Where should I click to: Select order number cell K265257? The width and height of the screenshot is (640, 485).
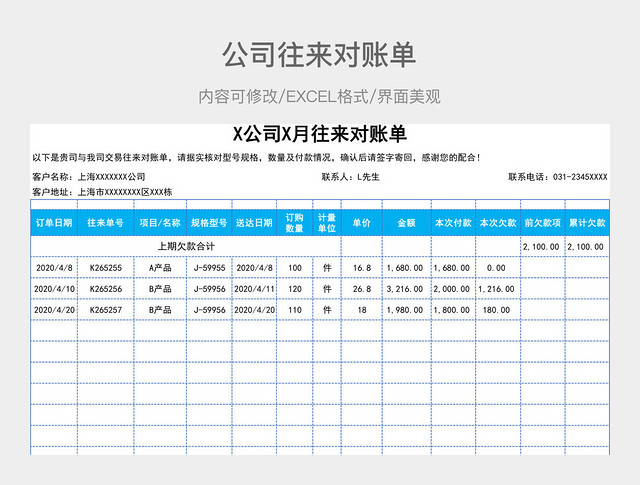tap(106, 310)
